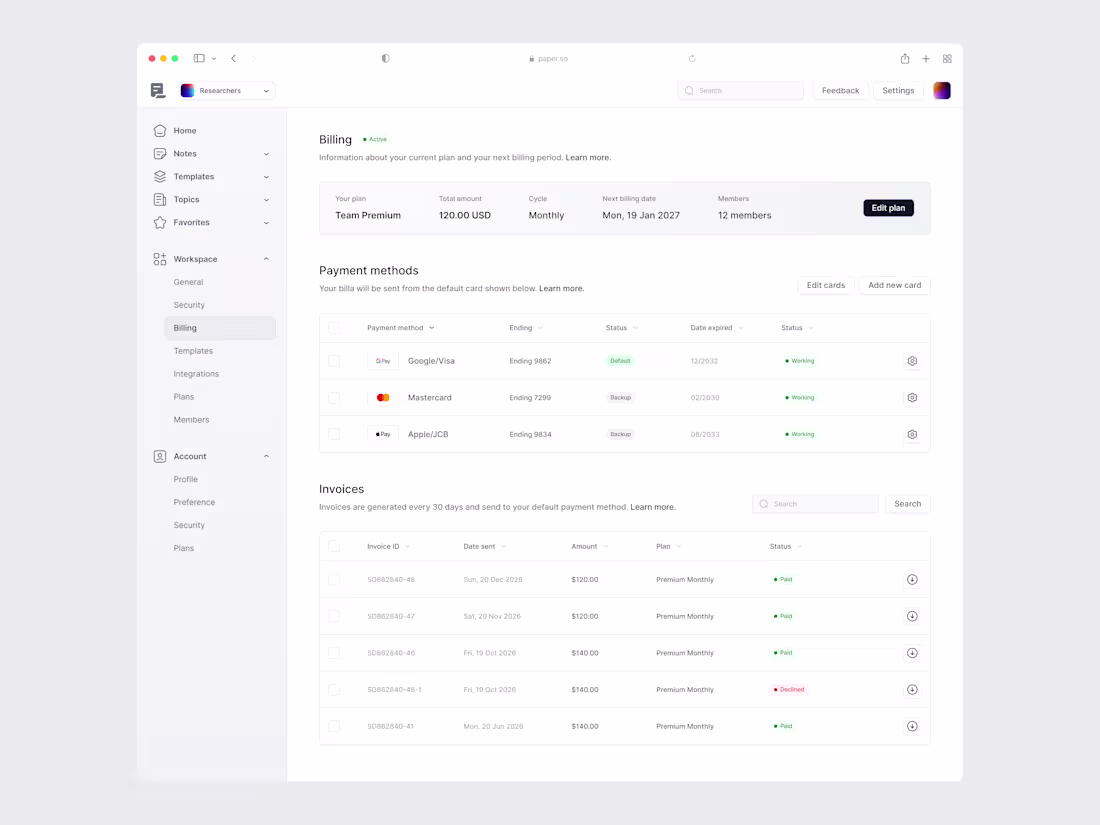
Task: Select the Google/Visa payment method checkbox
Action: [x=334, y=361]
